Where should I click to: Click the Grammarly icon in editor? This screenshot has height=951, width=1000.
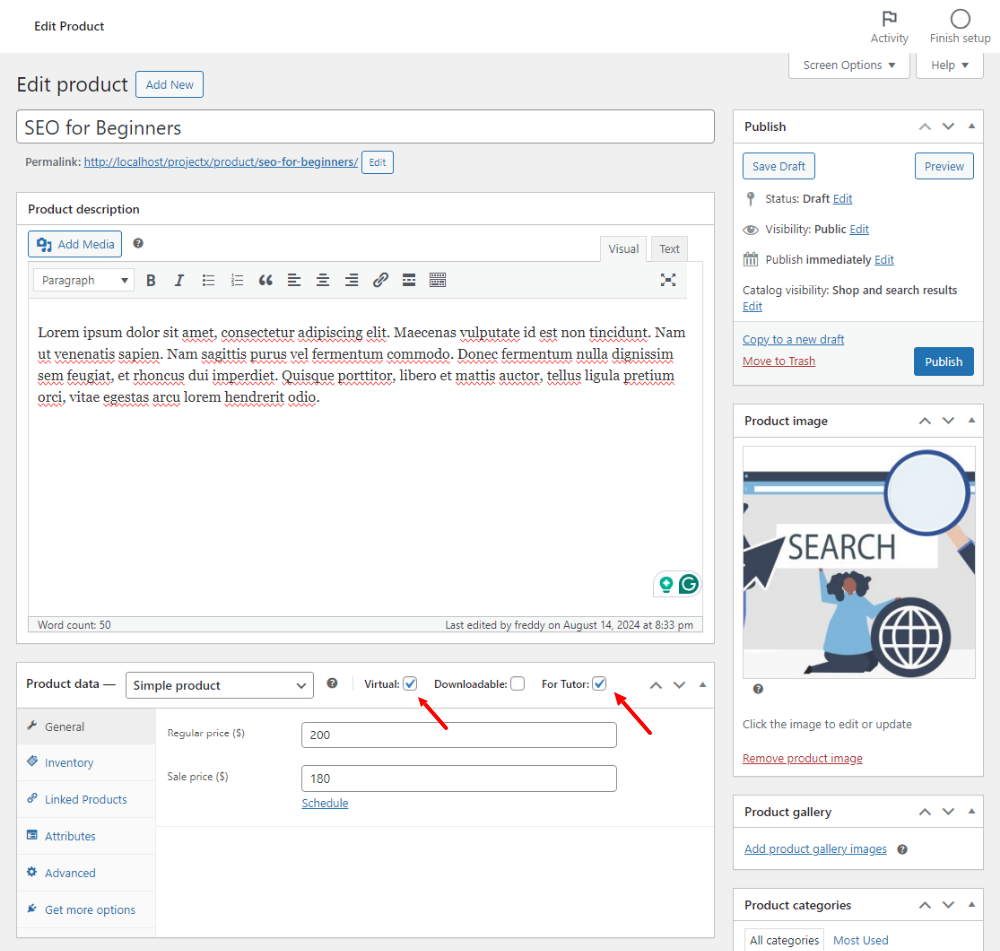coord(689,584)
